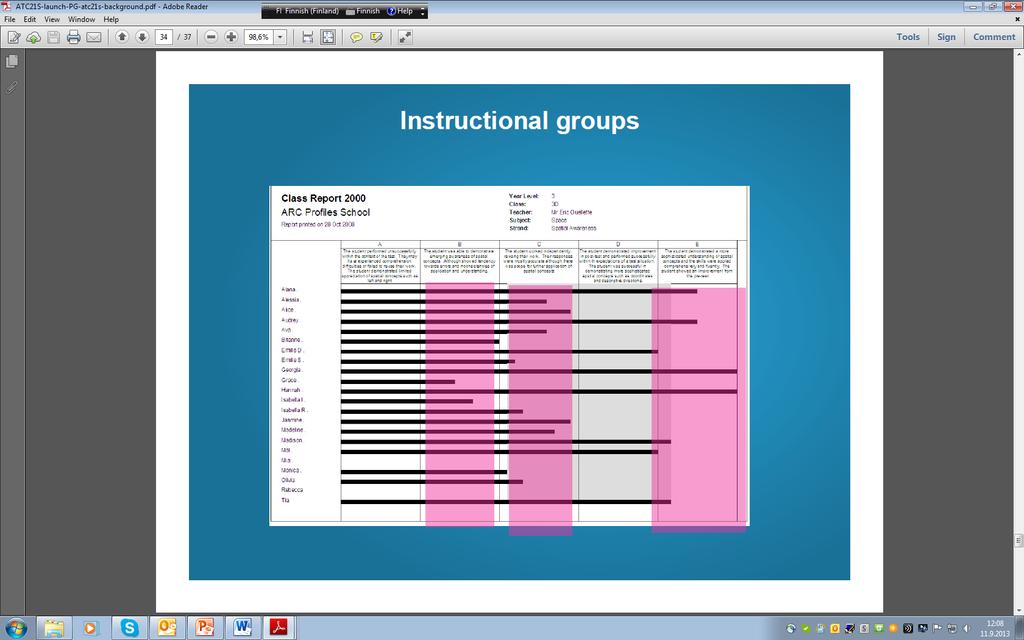
Task: Click the zoom percentage field 98,6%
Action: point(259,37)
